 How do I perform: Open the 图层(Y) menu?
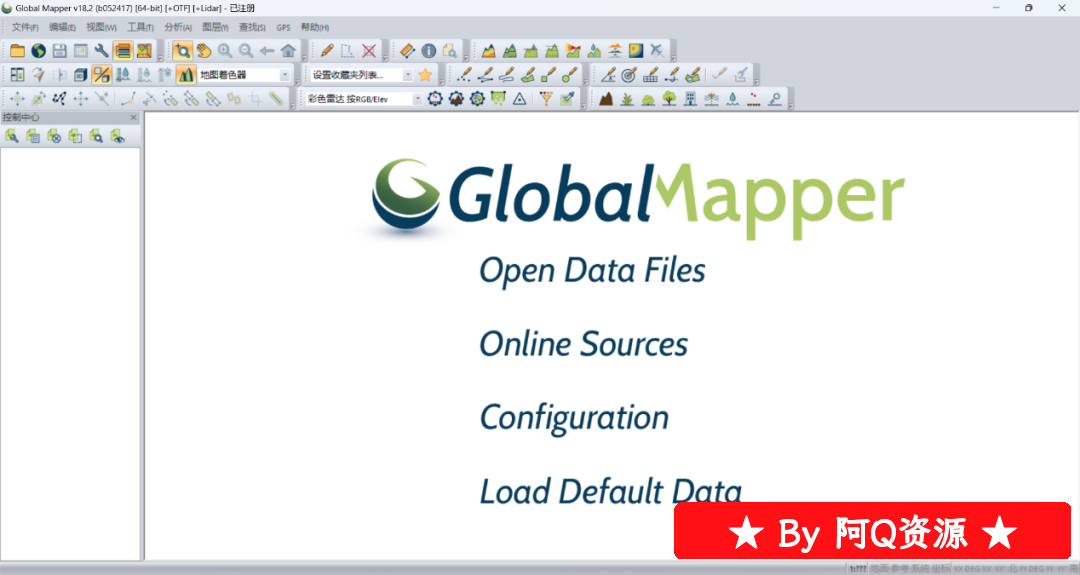pyautogui.click(x=215, y=28)
